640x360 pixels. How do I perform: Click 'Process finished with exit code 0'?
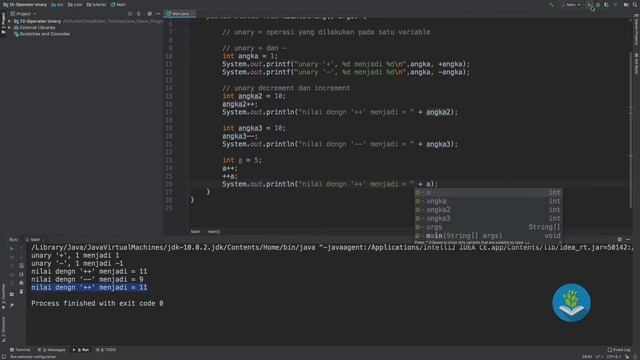[97, 303]
